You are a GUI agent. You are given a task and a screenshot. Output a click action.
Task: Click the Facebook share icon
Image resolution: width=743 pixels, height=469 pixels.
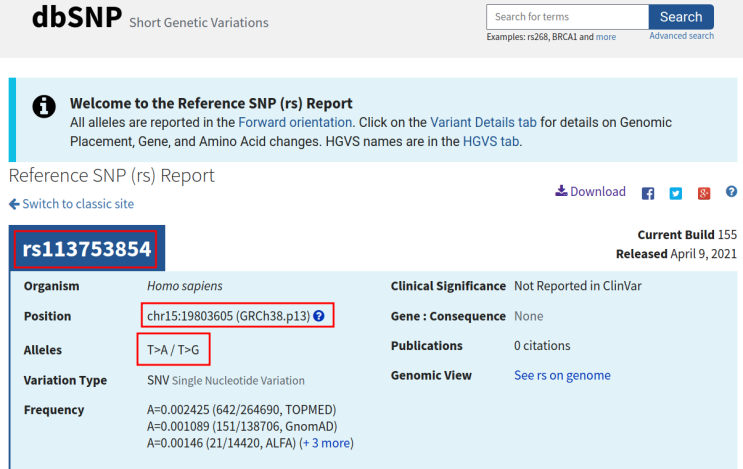(648, 193)
